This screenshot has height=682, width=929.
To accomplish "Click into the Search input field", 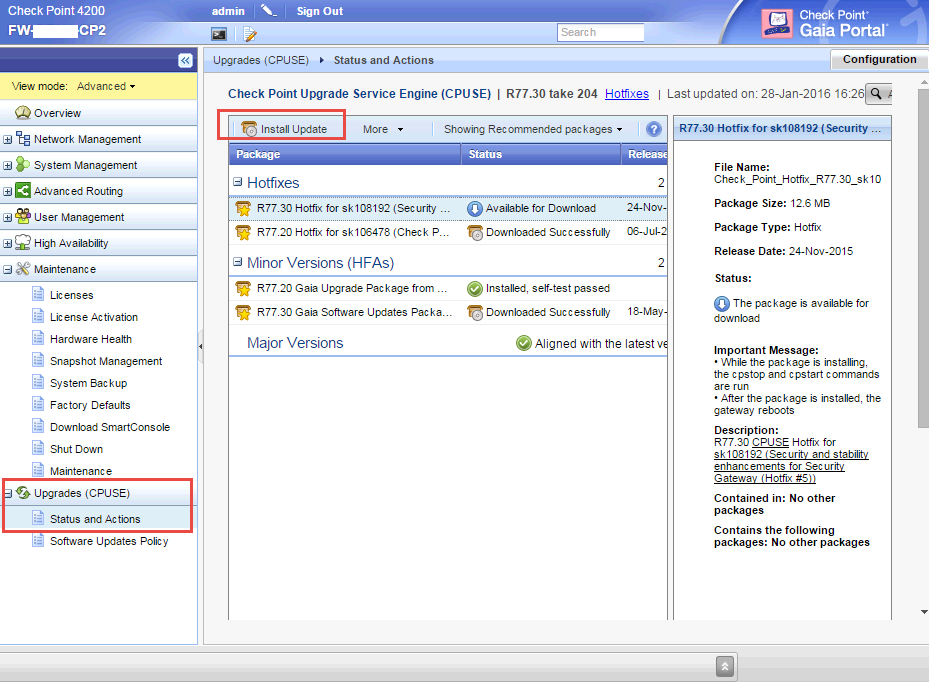I will pos(600,33).
